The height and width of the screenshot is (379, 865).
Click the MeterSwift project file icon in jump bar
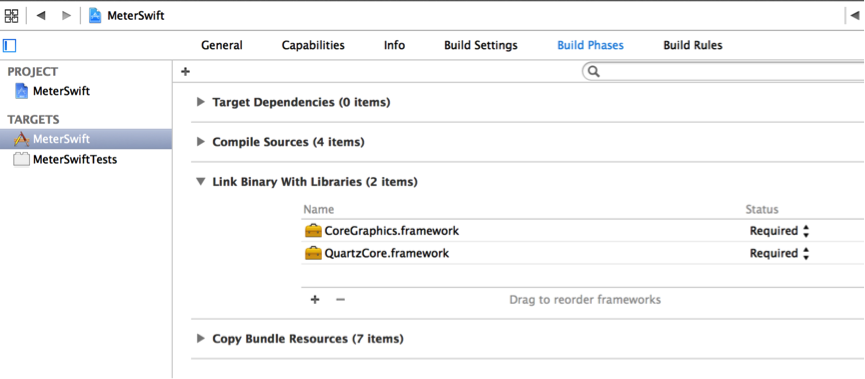click(95, 15)
